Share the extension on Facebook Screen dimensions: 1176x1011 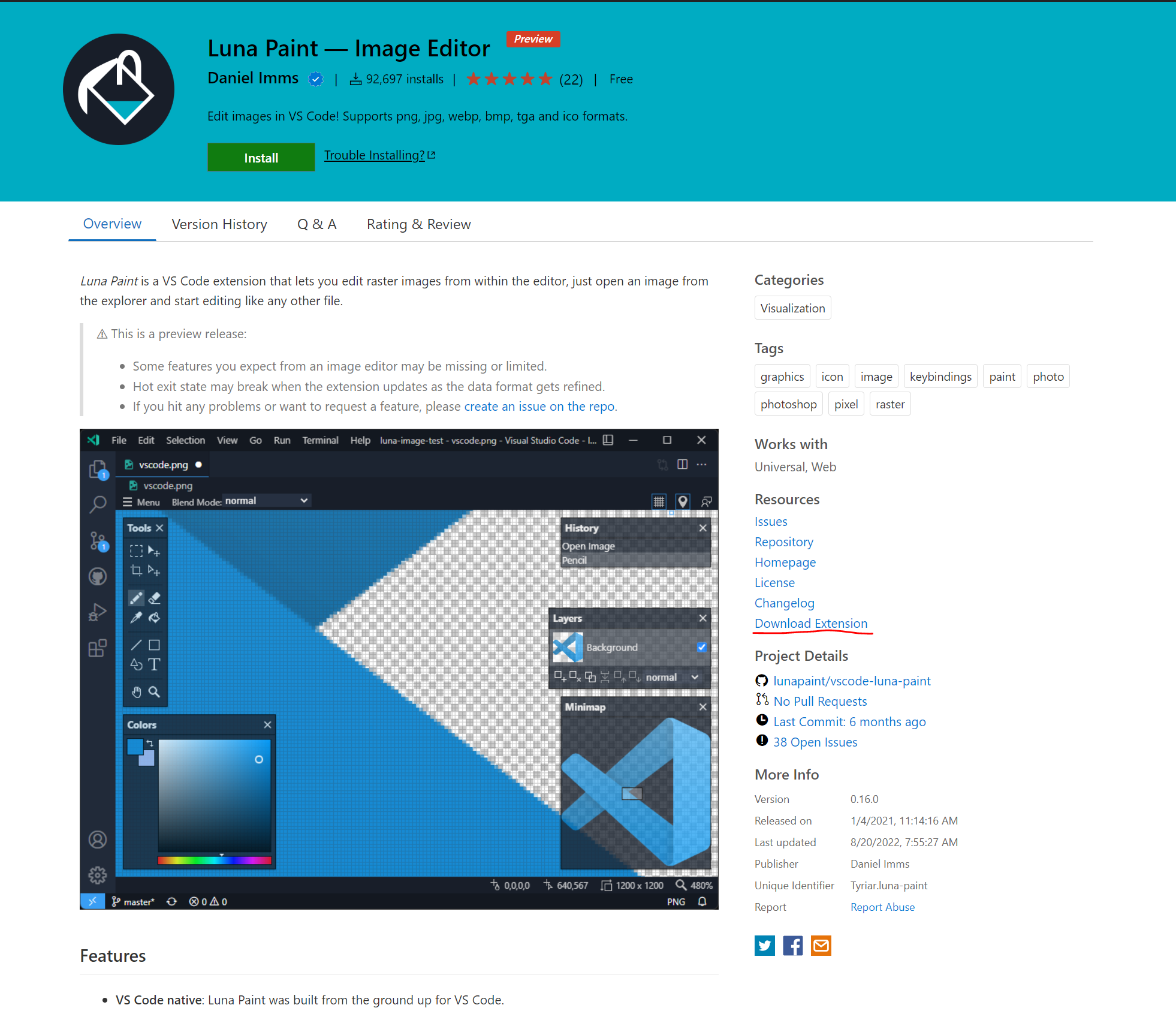793,946
